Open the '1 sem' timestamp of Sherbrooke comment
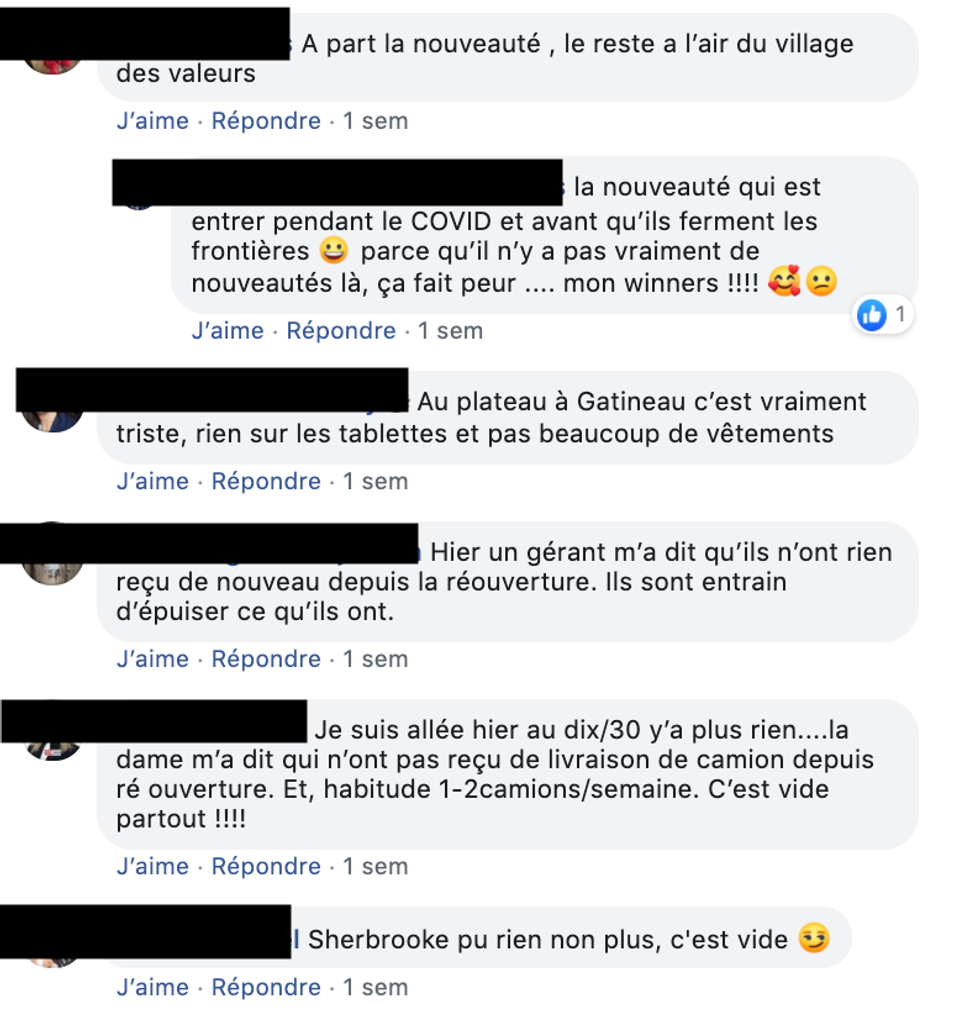The image size is (980, 1017). tap(376, 987)
